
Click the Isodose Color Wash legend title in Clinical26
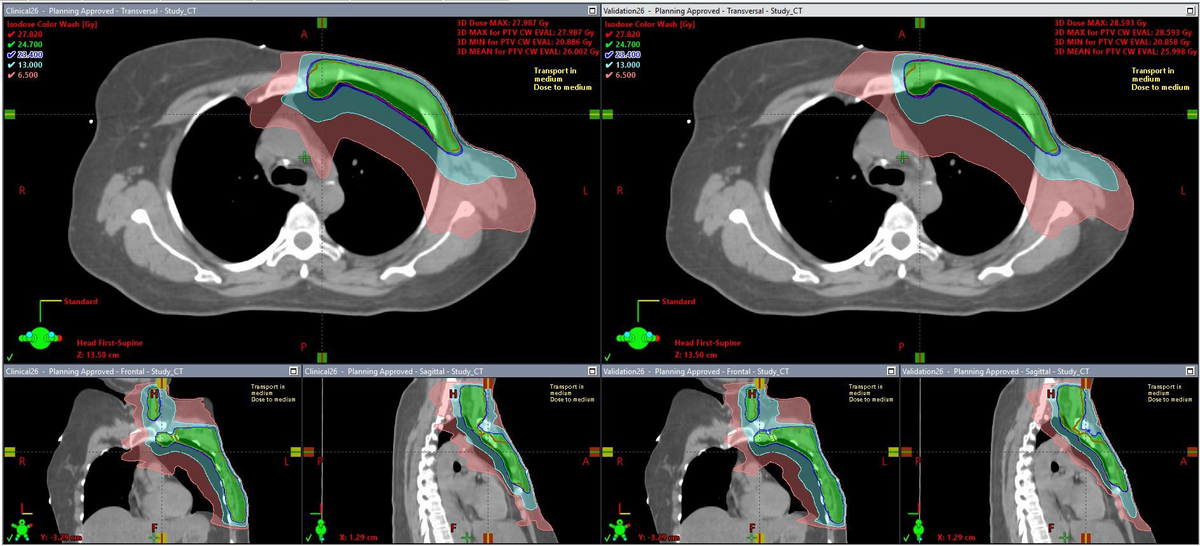[x=48, y=21]
